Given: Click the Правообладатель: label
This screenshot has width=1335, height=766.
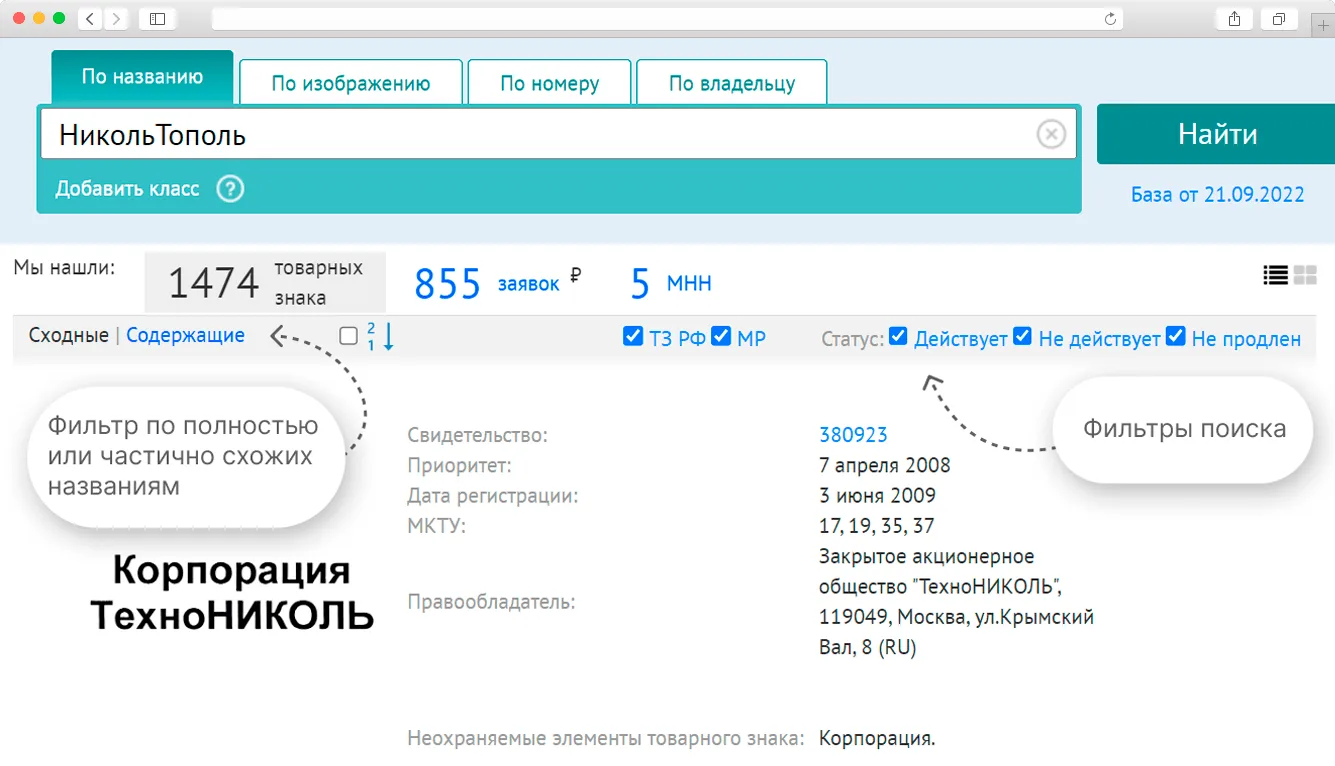Looking at the screenshot, I should (492, 601).
